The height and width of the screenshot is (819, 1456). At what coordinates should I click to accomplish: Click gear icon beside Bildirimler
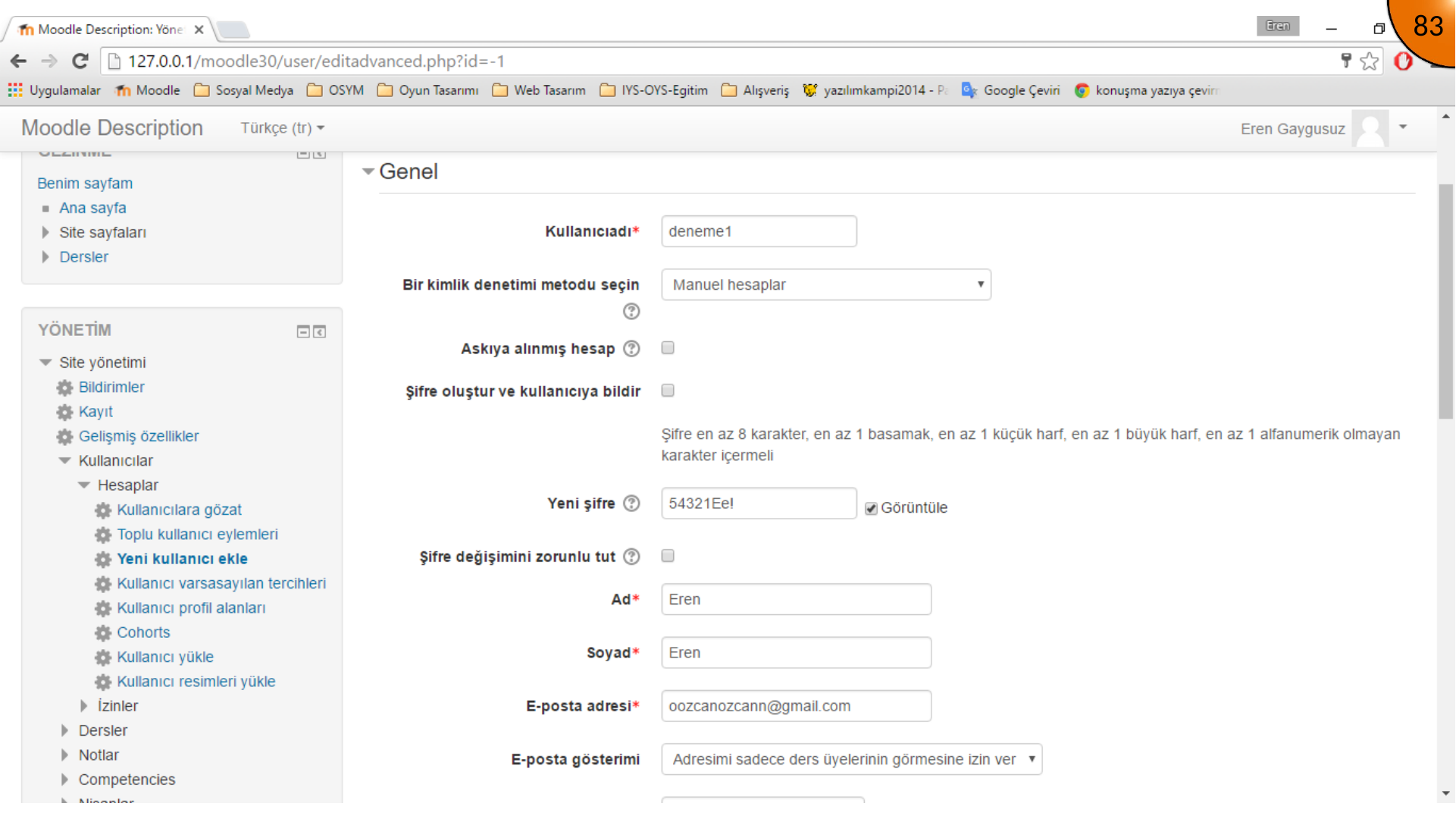pos(65,388)
